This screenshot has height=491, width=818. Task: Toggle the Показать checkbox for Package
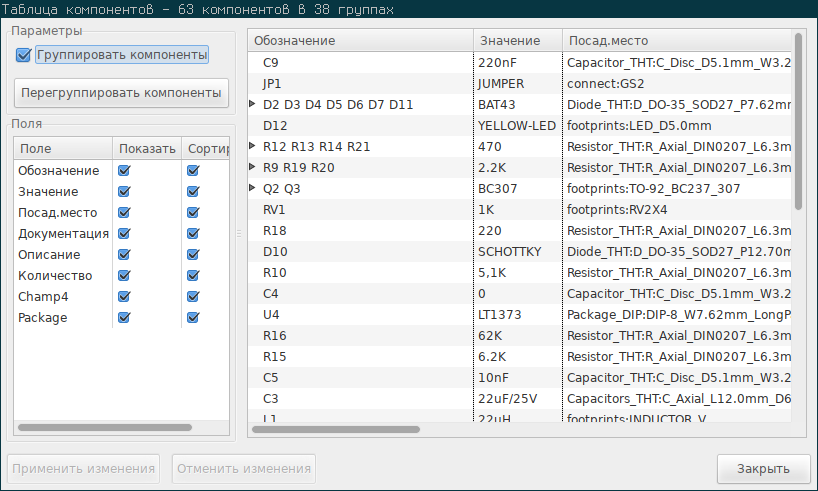coord(124,317)
